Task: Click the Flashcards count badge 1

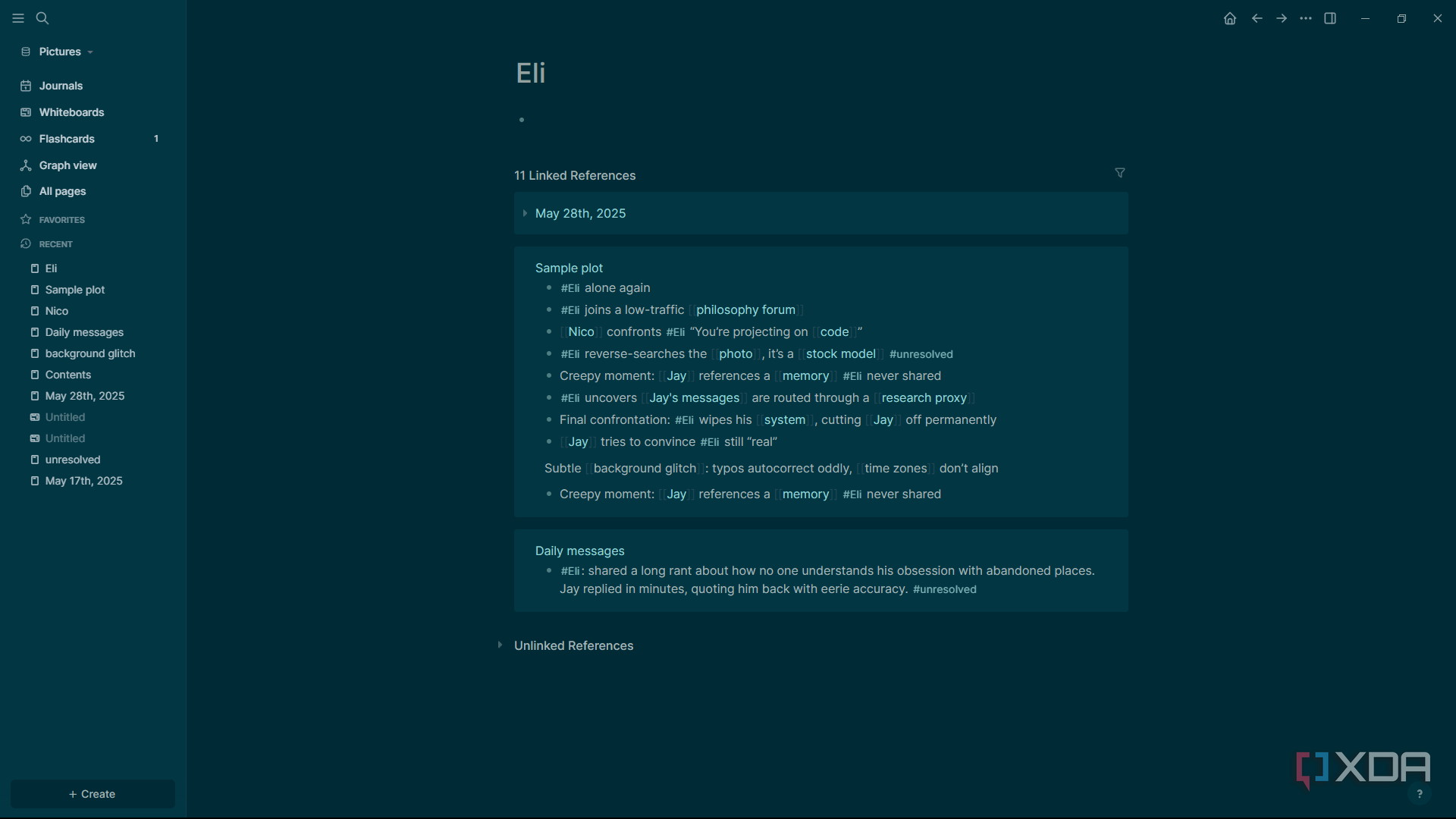Action: (156, 139)
